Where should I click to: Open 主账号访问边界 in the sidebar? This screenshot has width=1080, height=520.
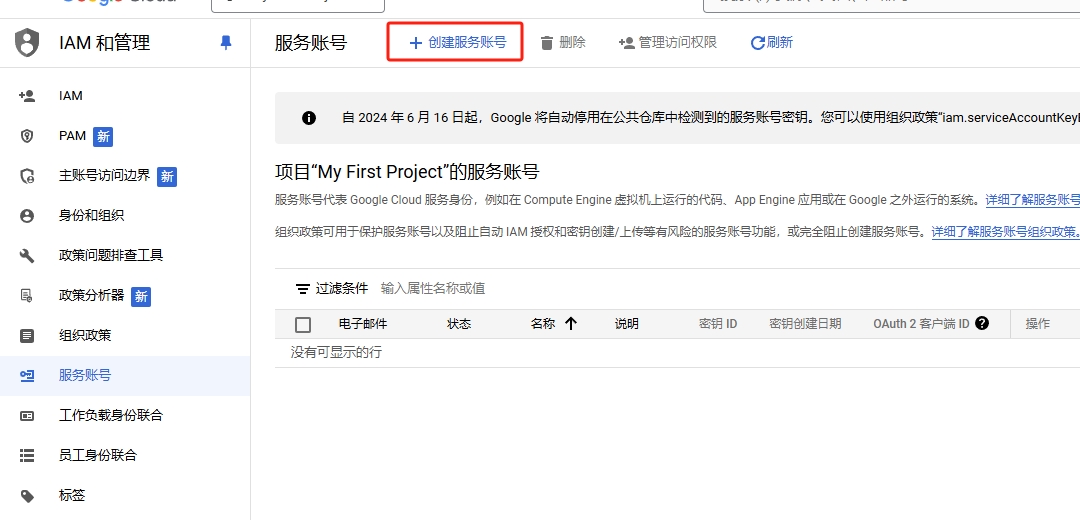pyautogui.click(x=104, y=176)
